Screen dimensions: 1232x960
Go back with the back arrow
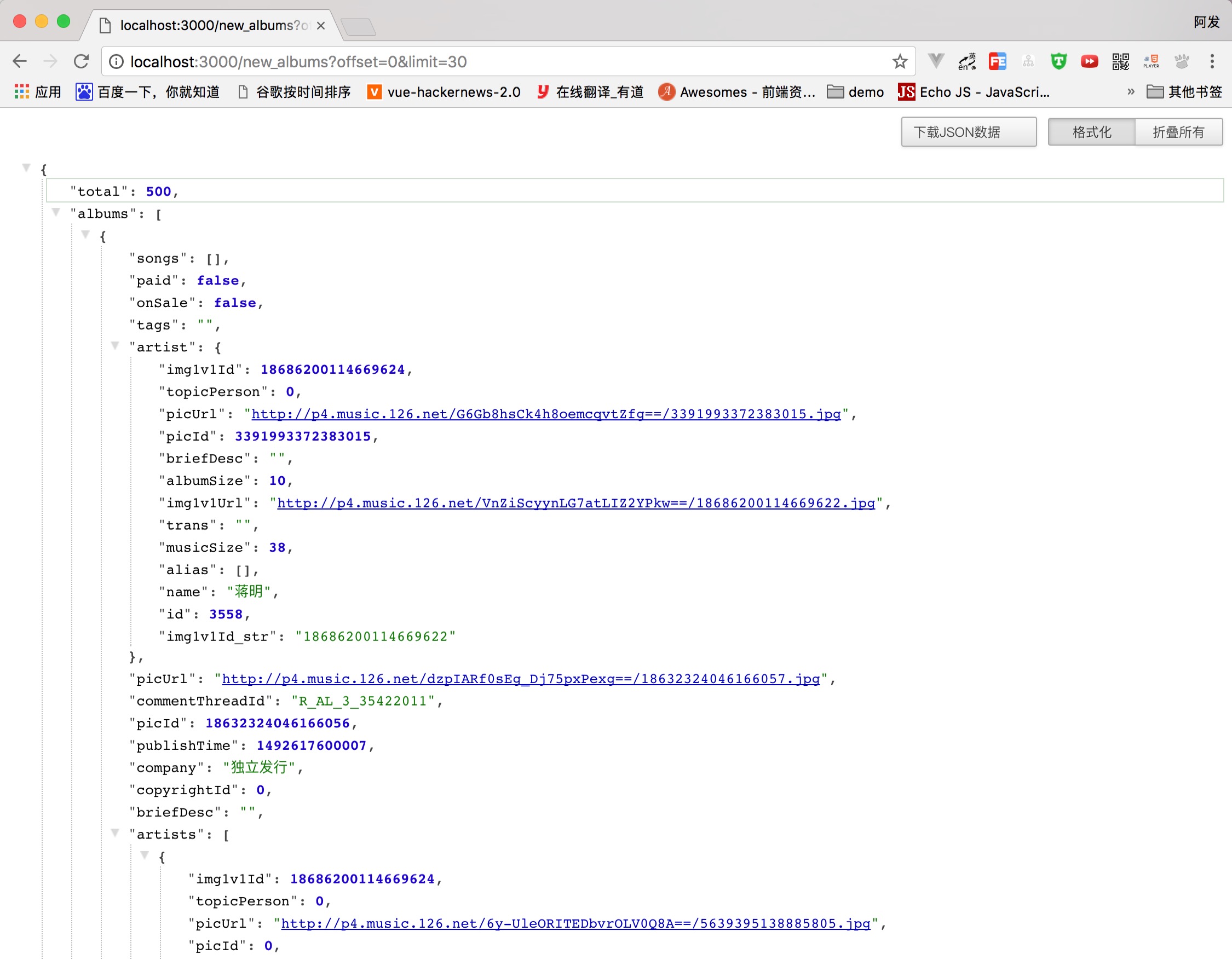pyautogui.click(x=20, y=61)
